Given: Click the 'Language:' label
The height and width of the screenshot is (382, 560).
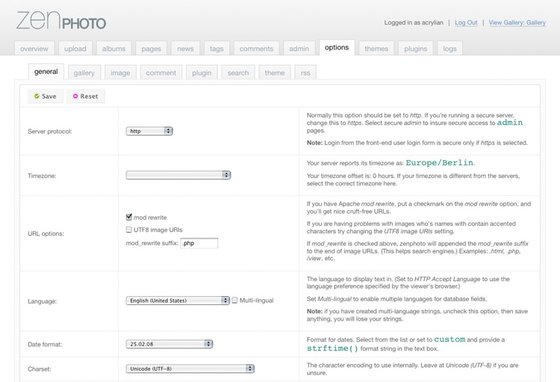Looking at the screenshot, I should (42, 301).
